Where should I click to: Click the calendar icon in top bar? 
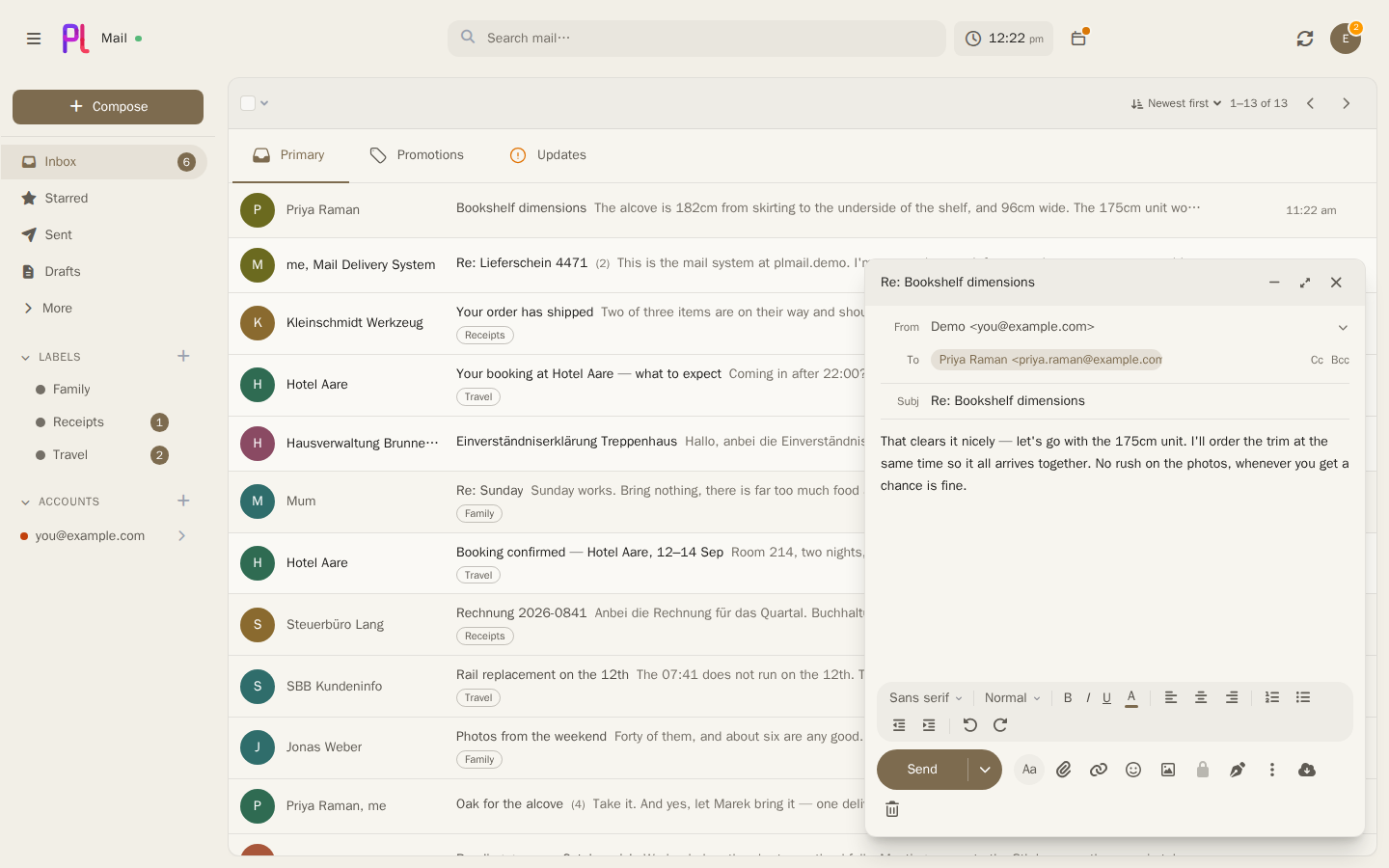coord(1078,39)
